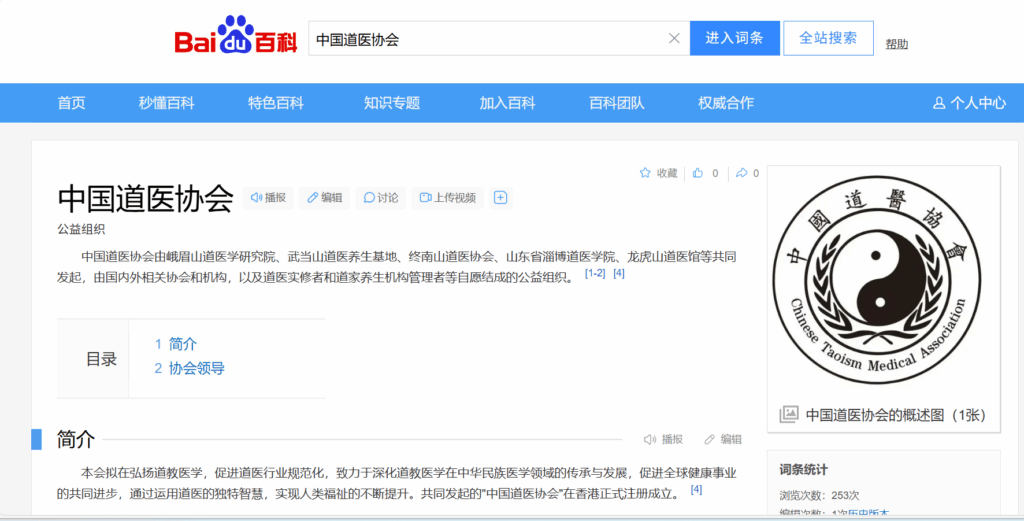Jump to 1 简介 in contents
Image resolution: width=1024 pixels, height=521 pixels.
176,344
